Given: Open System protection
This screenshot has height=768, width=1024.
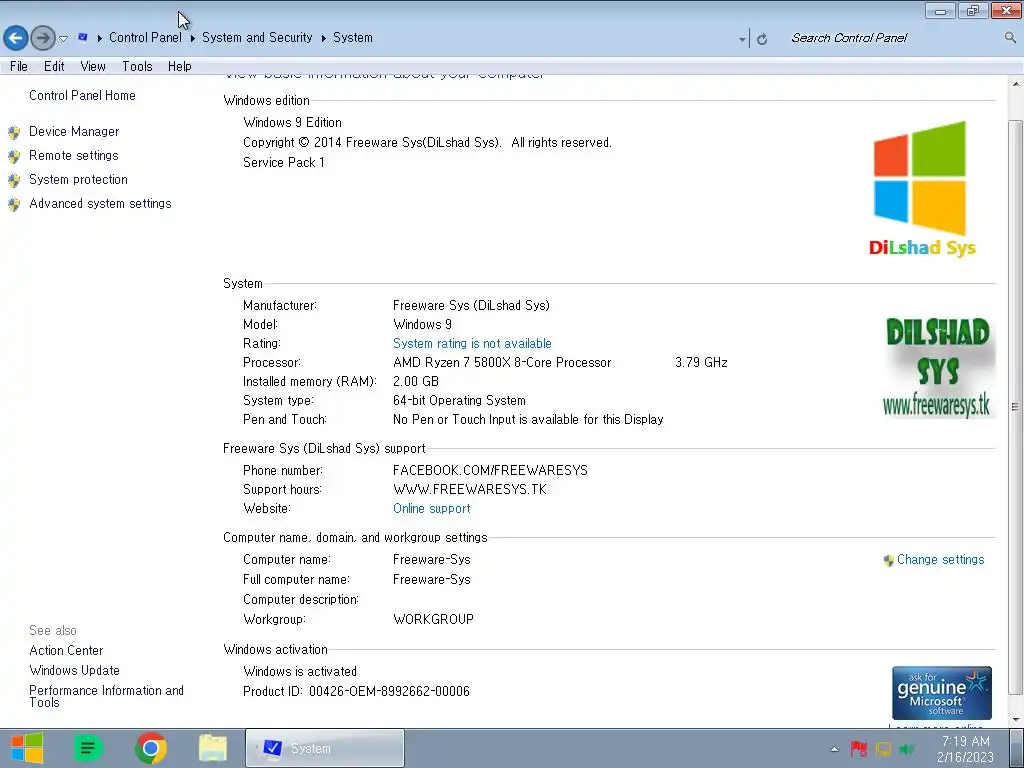Looking at the screenshot, I should coord(78,180).
